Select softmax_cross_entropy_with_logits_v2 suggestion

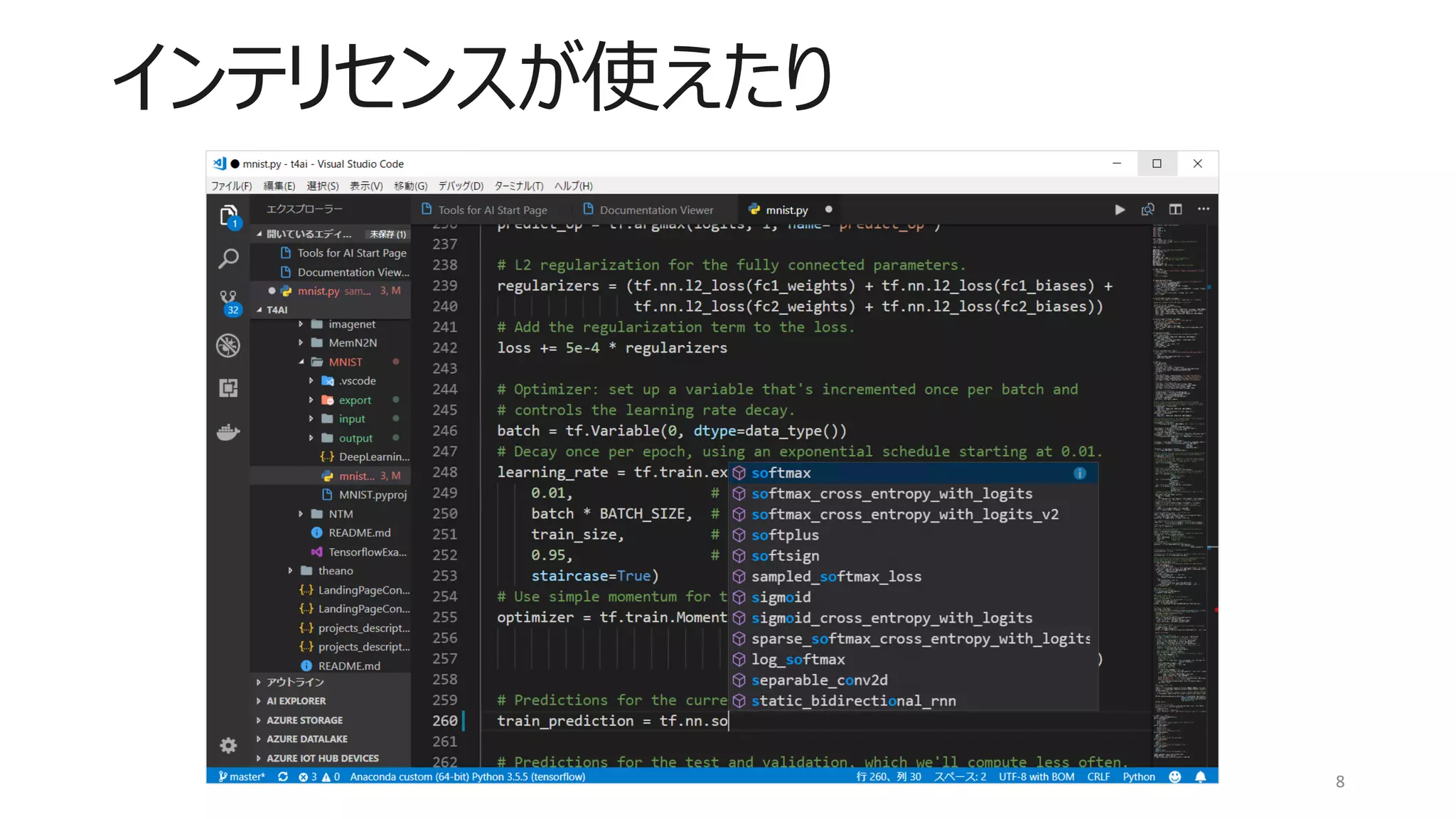click(x=914, y=514)
